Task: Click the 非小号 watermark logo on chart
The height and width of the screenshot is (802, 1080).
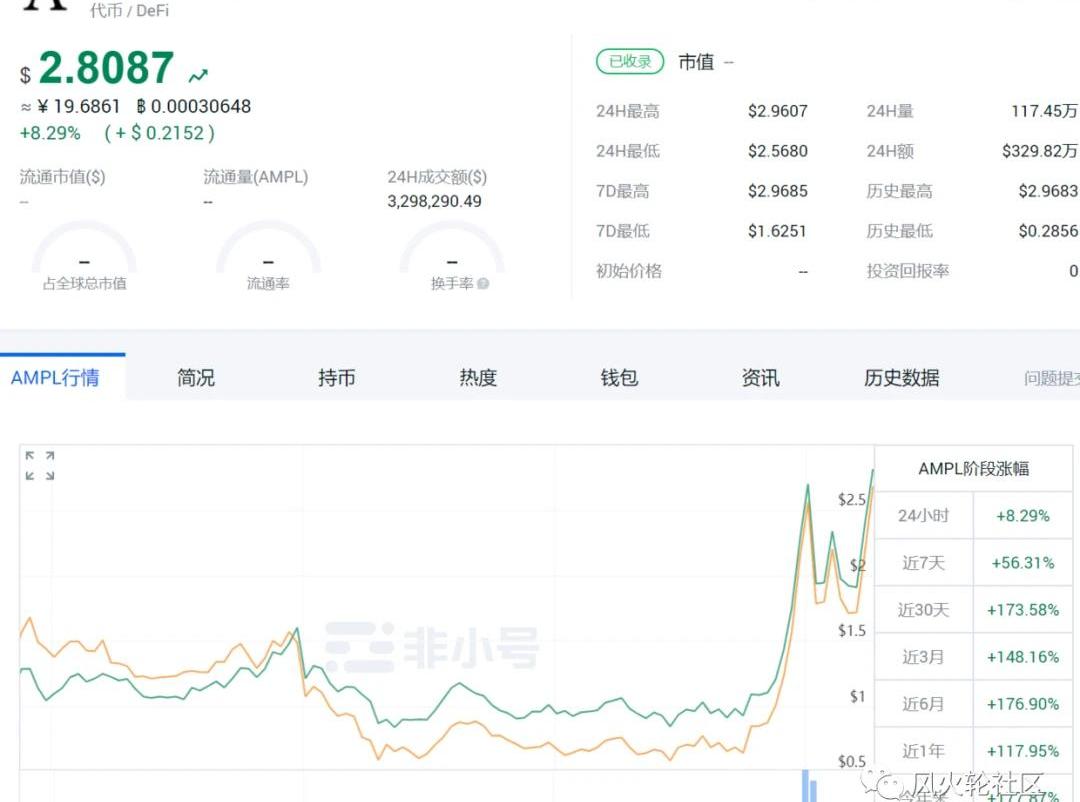Action: click(x=432, y=647)
